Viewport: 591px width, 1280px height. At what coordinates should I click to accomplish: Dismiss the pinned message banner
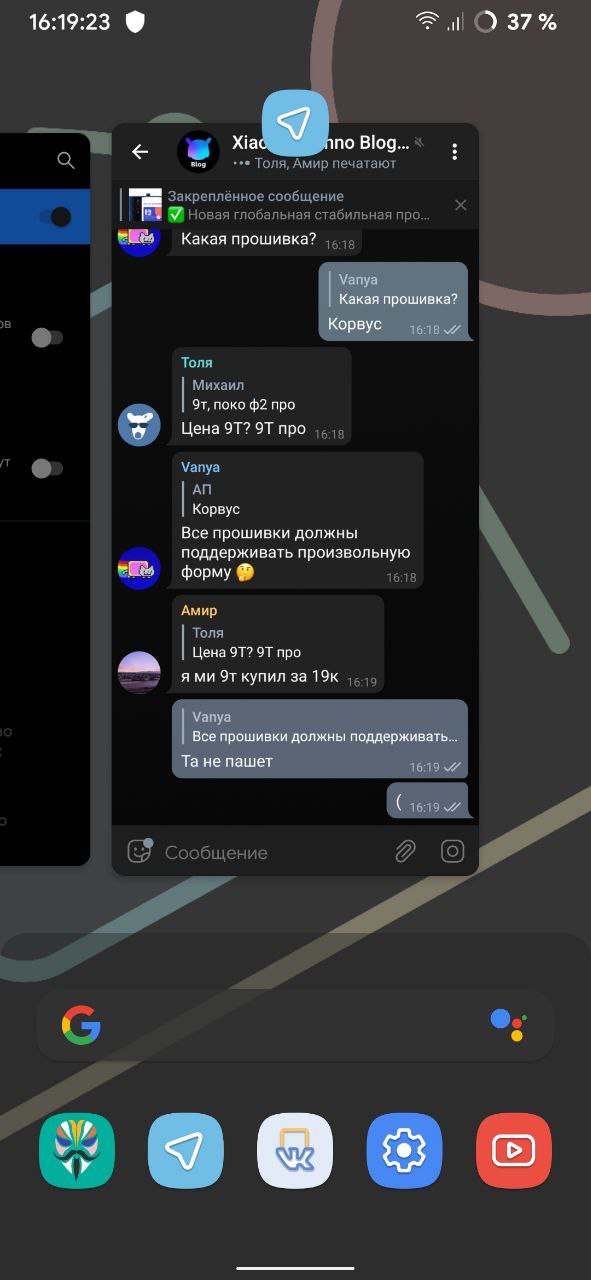click(x=460, y=205)
